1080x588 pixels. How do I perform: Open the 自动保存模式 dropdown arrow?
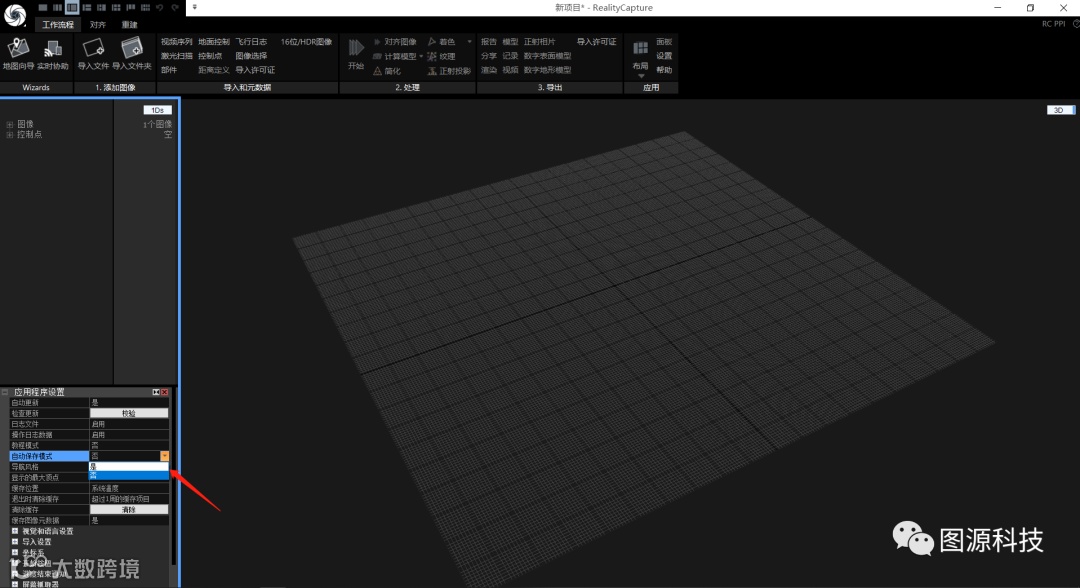point(165,456)
